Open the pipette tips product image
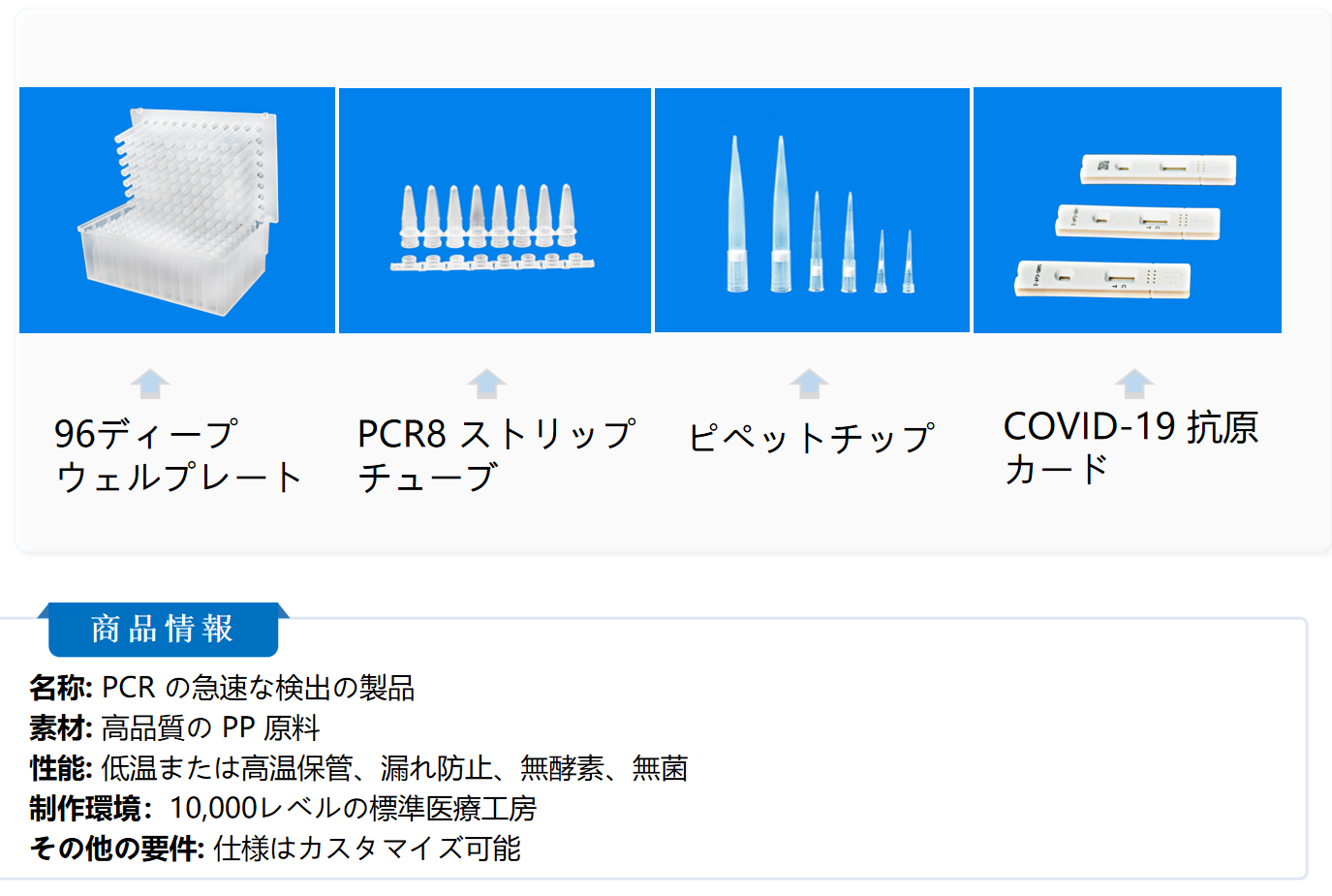 tap(812, 210)
